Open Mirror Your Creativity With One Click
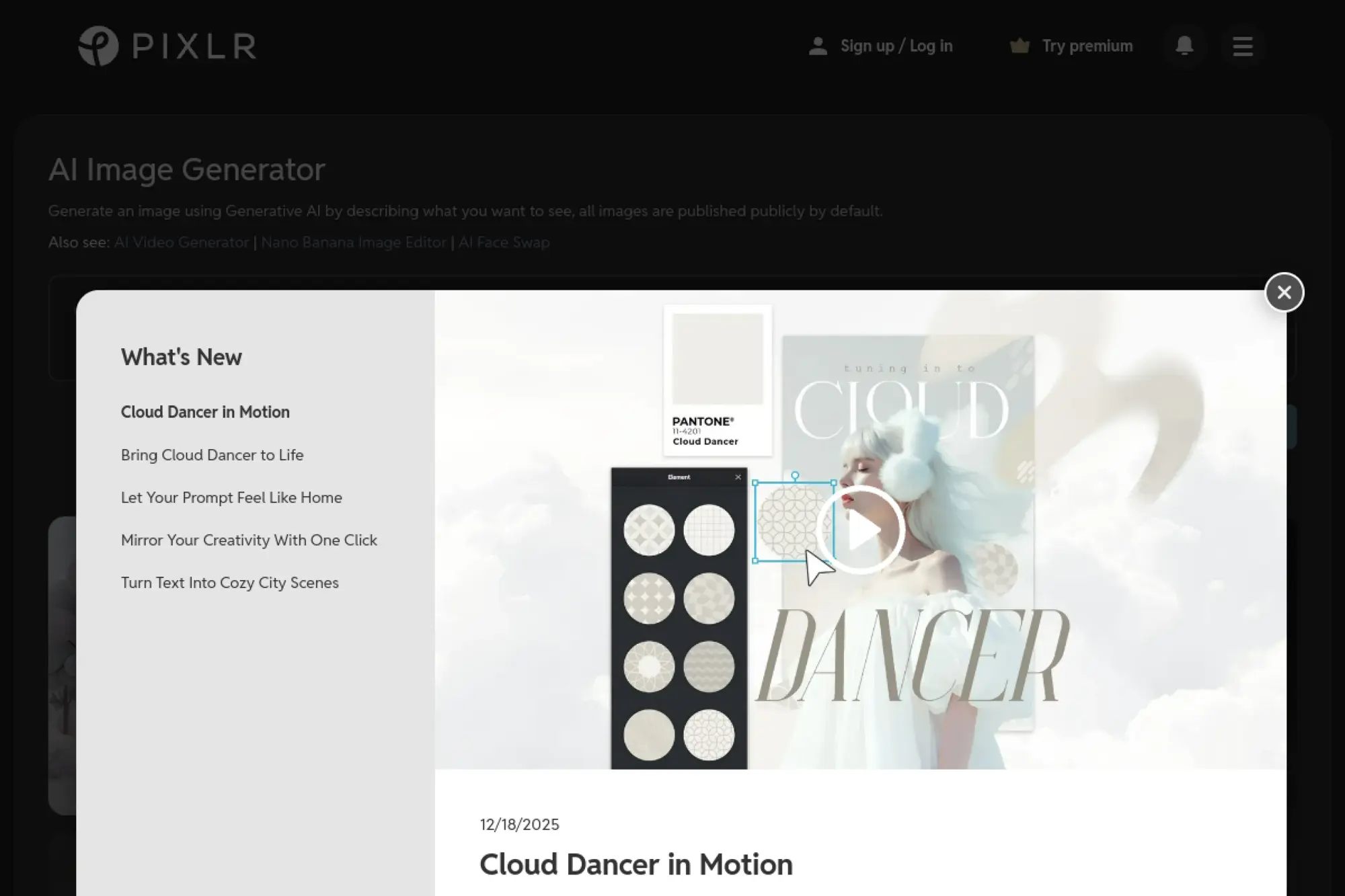 249,540
